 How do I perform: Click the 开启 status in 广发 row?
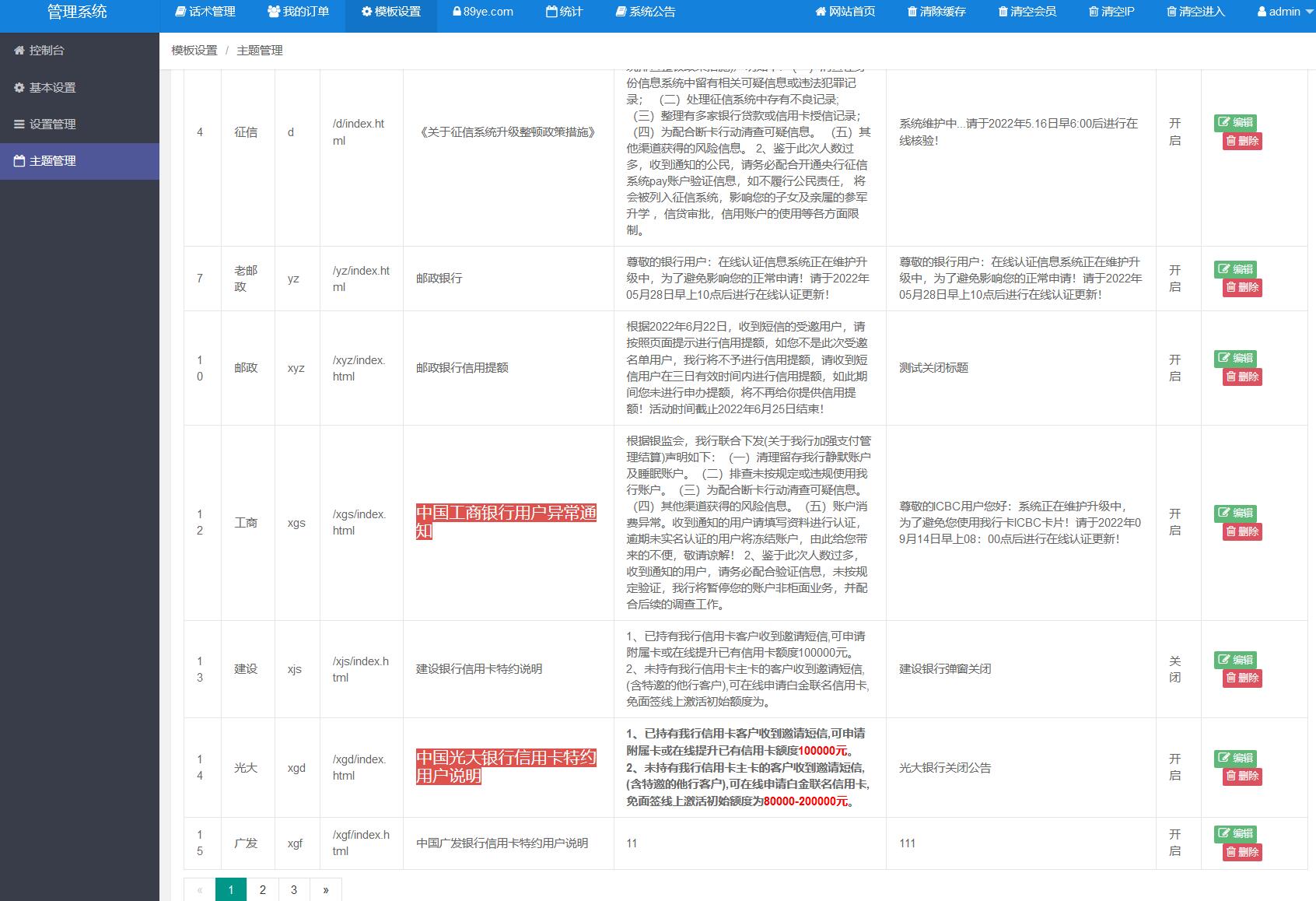[1175, 843]
